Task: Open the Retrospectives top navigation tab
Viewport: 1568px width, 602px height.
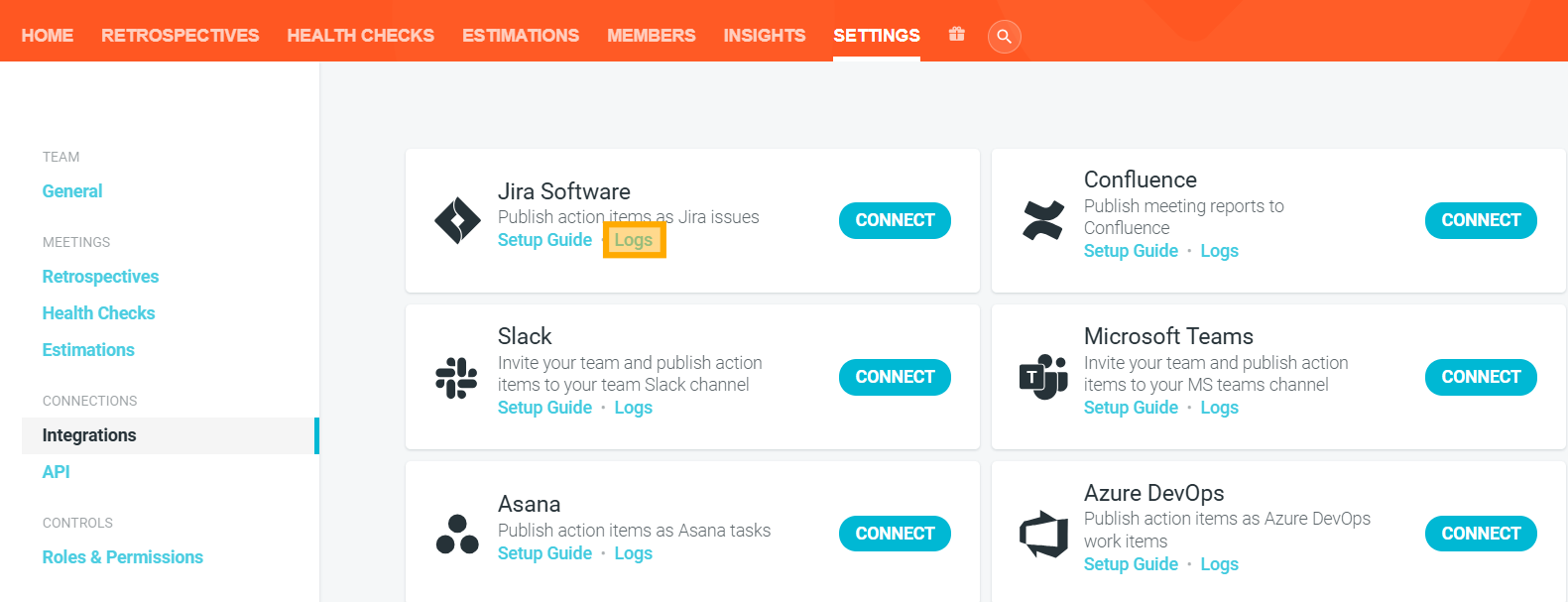Action: (180, 36)
